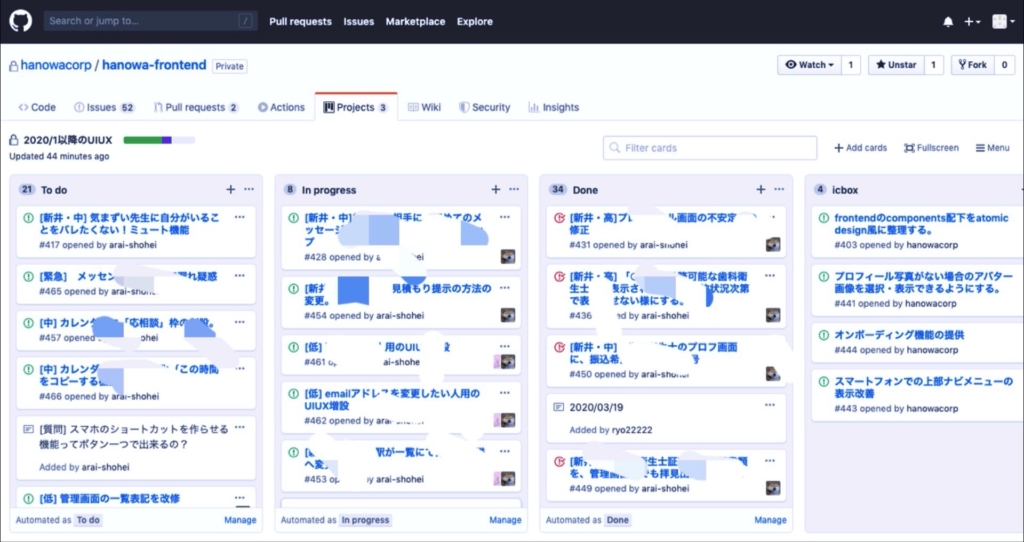The image size is (1024, 542).
Task: Open Explore in top nav
Action: click(475, 22)
